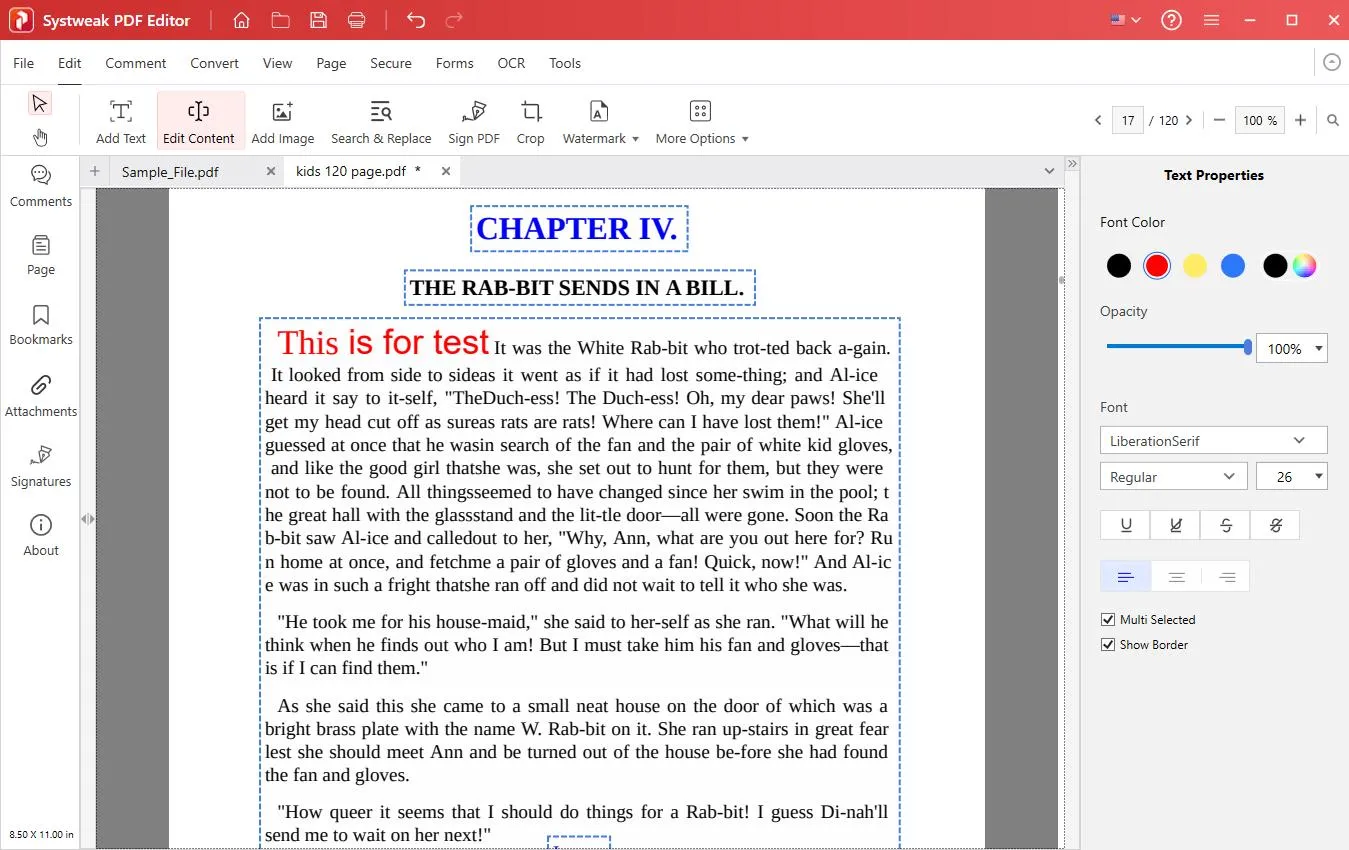Go to the next page arrow

1189,120
